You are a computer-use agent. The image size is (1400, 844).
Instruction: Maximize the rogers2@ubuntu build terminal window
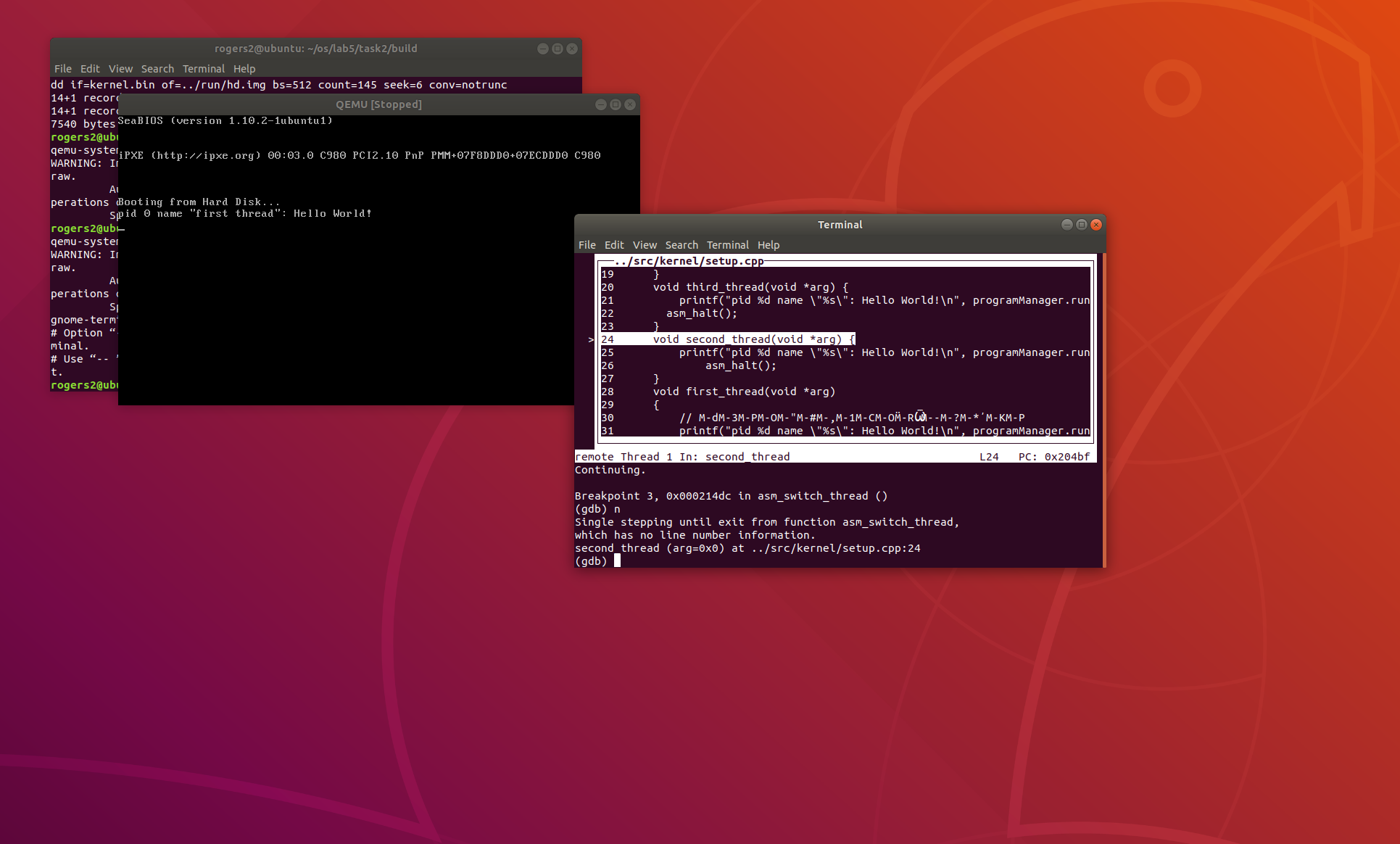click(558, 49)
